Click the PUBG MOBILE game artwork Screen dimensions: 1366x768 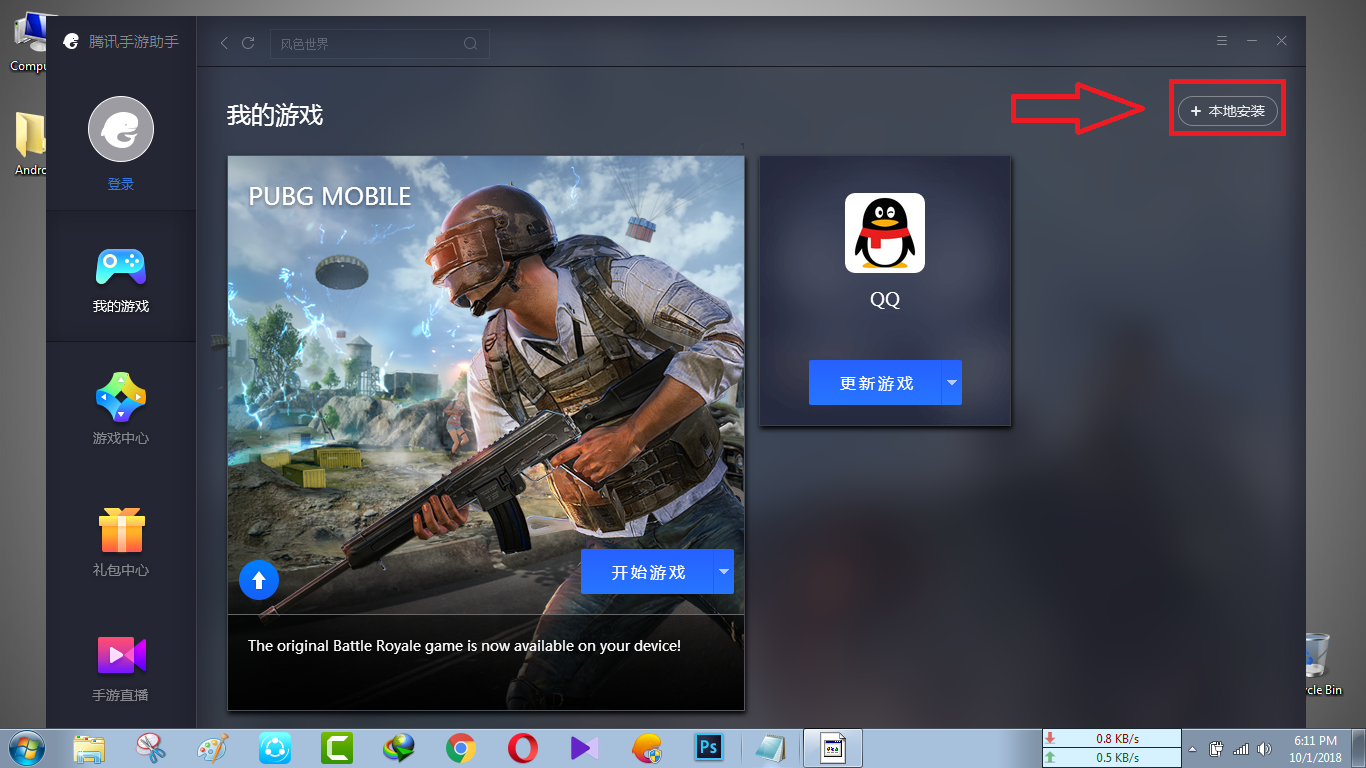486,385
